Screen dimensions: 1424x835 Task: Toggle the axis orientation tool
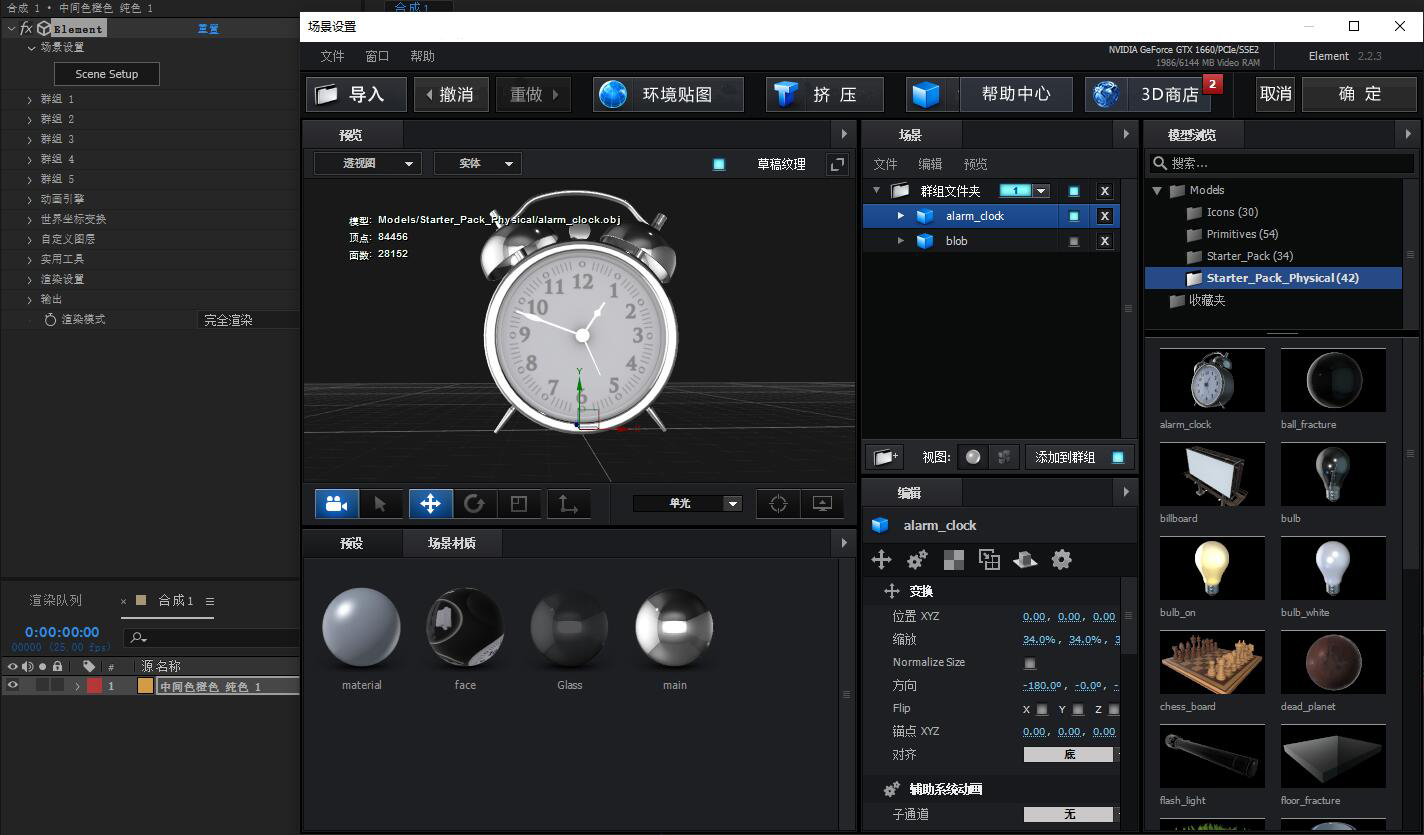tap(568, 504)
